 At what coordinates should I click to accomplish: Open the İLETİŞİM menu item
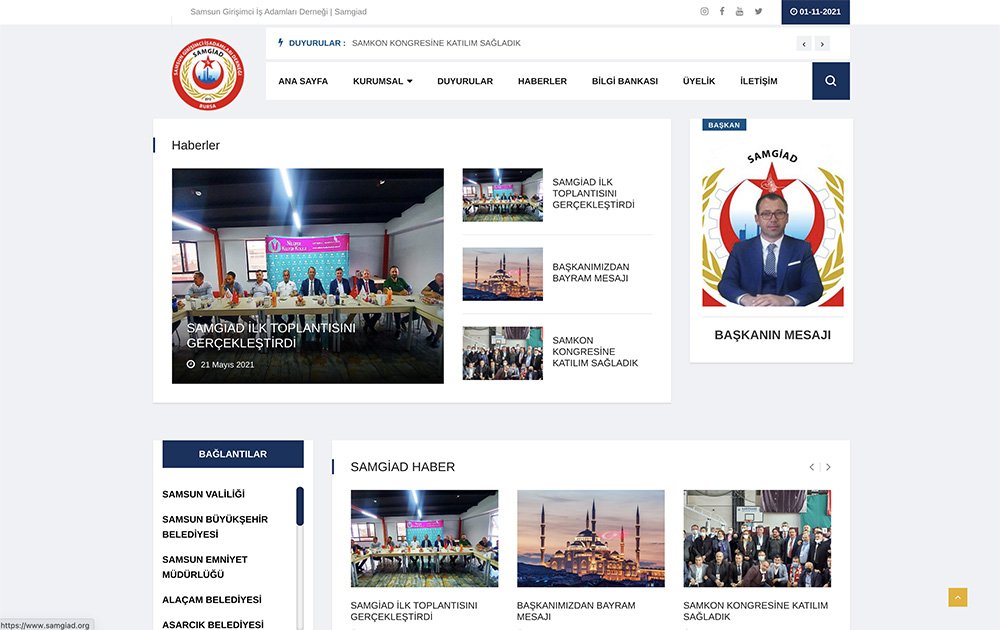click(758, 81)
